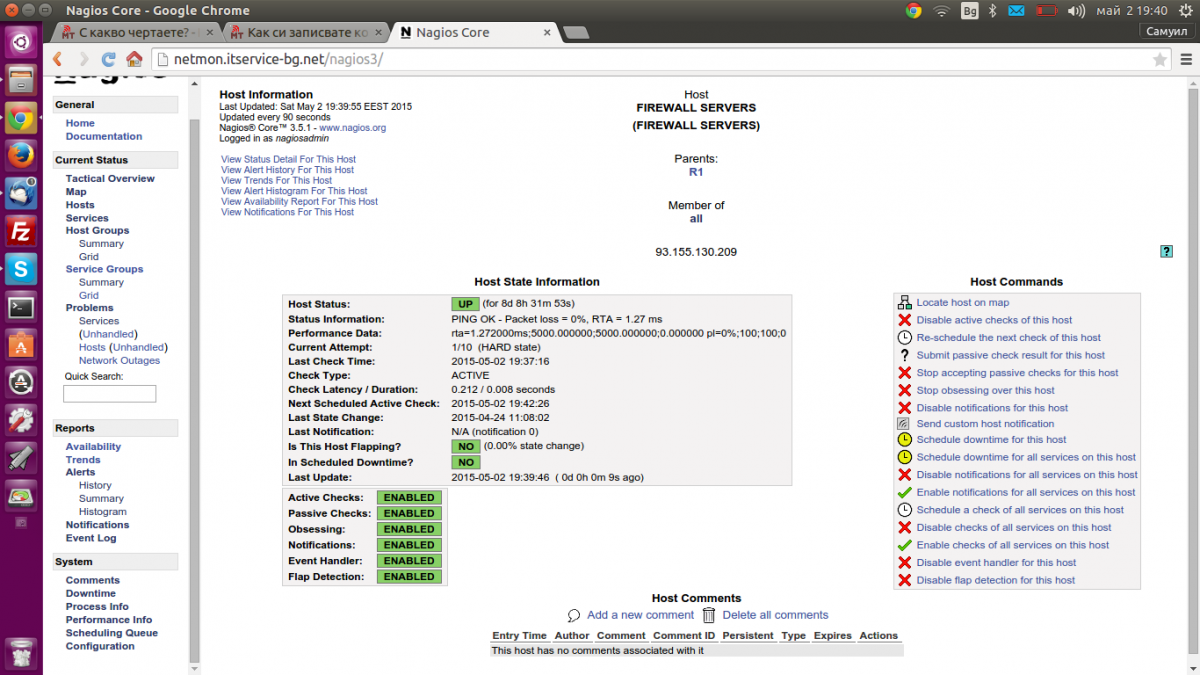Click the clock icon for Re-schedule next check

point(904,338)
